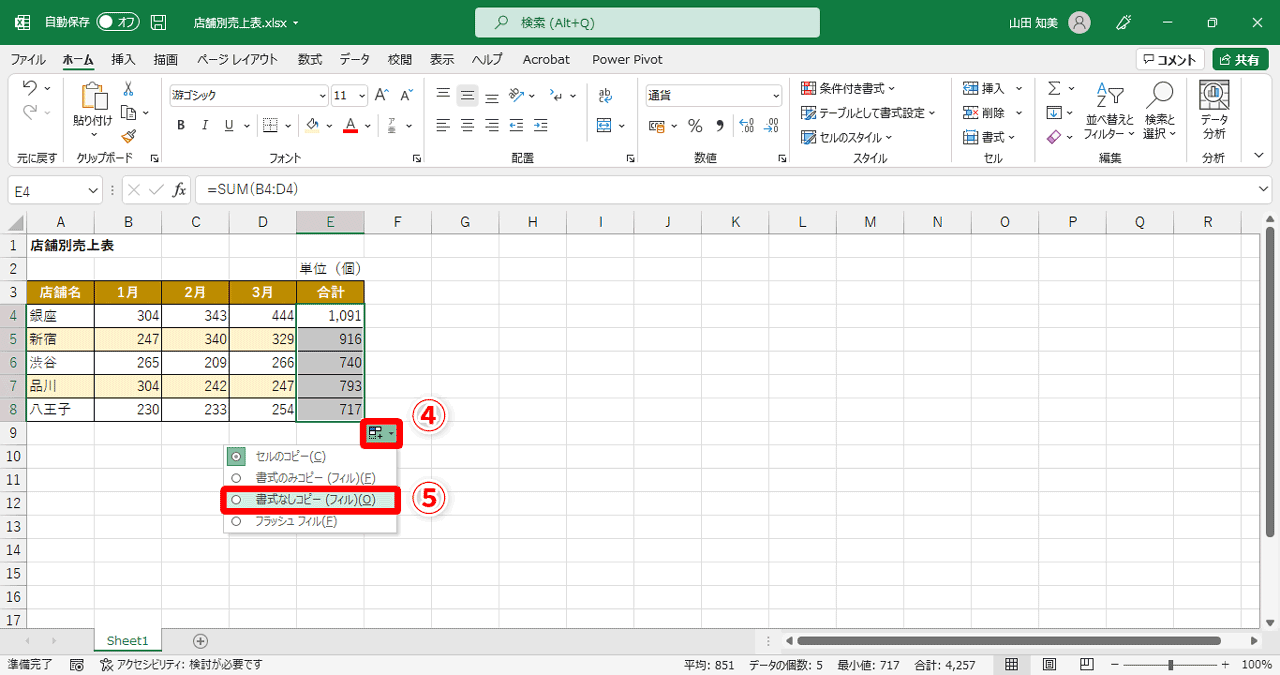Click the Percent style icon
The image size is (1280, 675).
695,126
